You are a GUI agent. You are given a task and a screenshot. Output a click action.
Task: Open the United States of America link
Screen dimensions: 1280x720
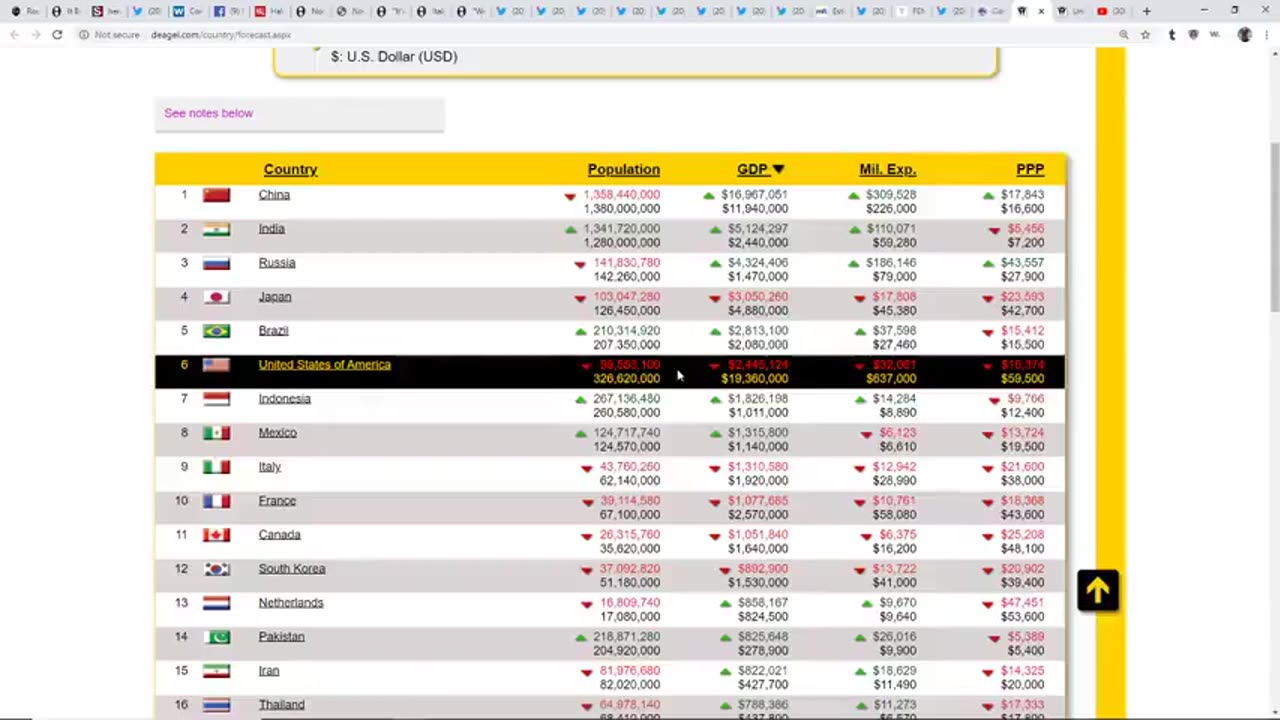[x=324, y=365]
